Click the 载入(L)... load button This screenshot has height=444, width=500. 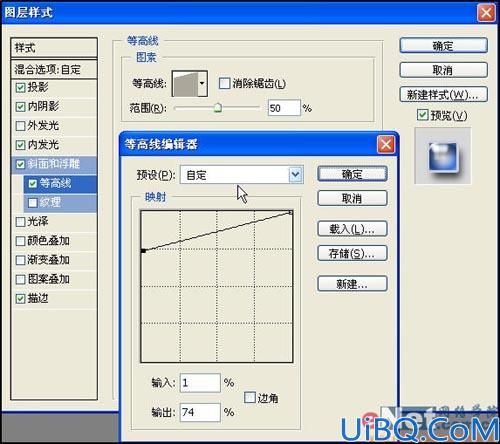[352, 229]
